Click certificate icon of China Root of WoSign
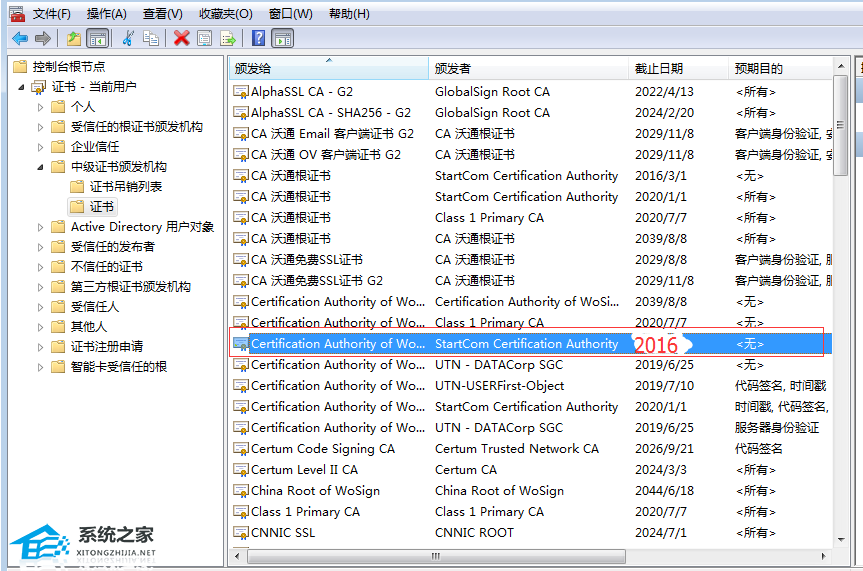The height and width of the screenshot is (571, 863). (x=241, y=491)
